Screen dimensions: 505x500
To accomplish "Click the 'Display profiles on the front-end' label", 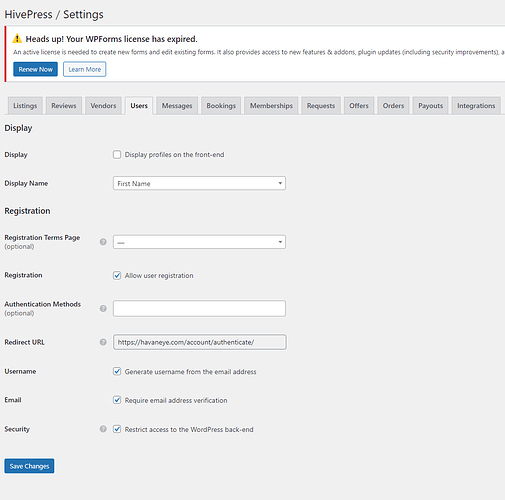I will (x=174, y=155).
